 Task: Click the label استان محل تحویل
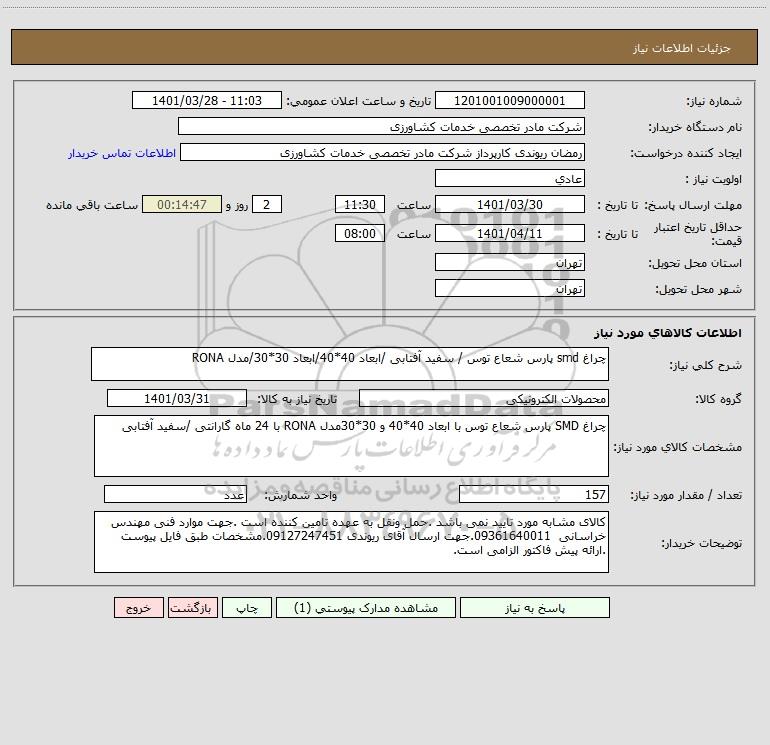click(695, 264)
